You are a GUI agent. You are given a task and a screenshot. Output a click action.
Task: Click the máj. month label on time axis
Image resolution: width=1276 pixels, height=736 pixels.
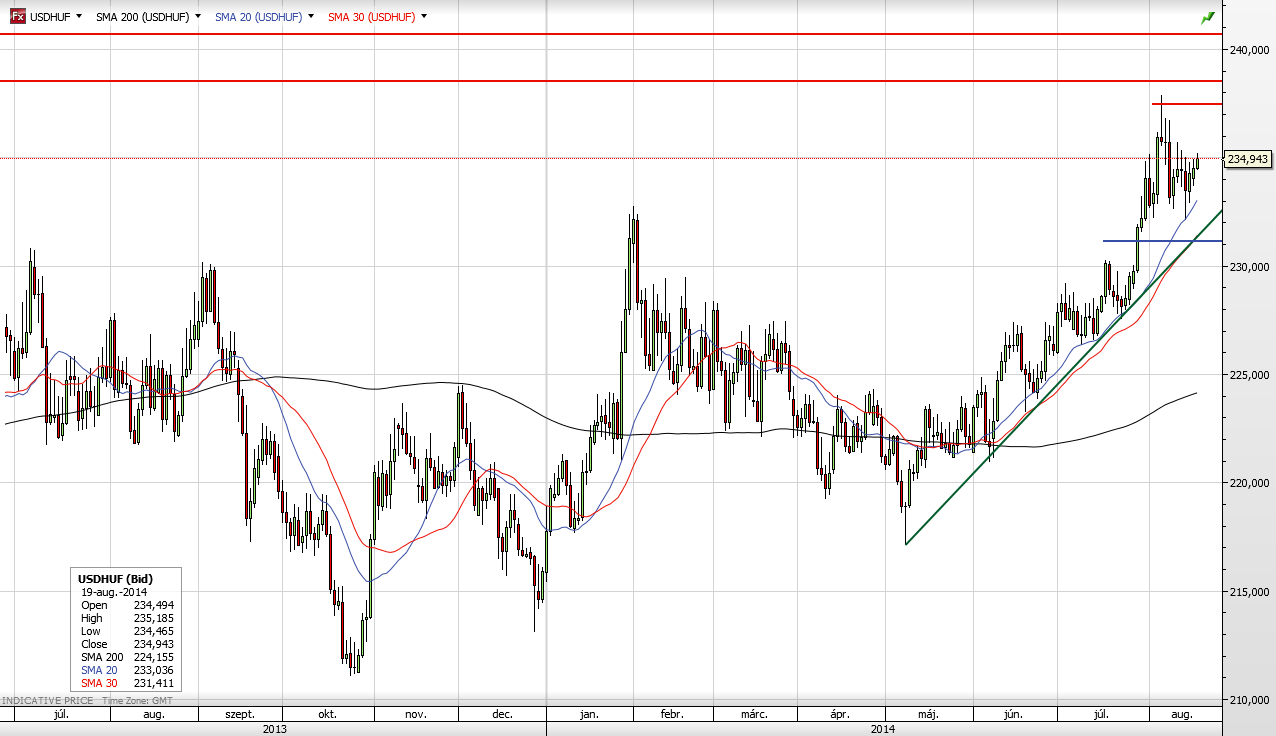928,715
